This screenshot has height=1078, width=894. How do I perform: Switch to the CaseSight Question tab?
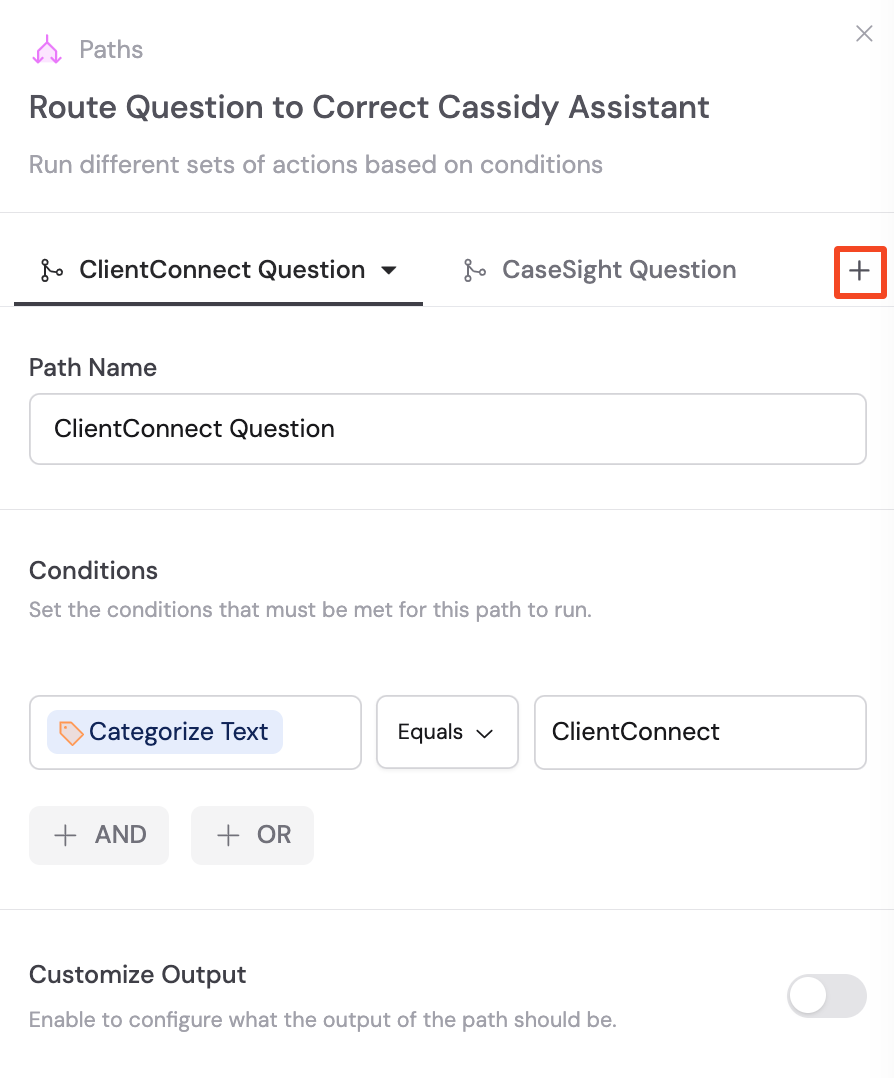pyautogui.click(x=618, y=269)
